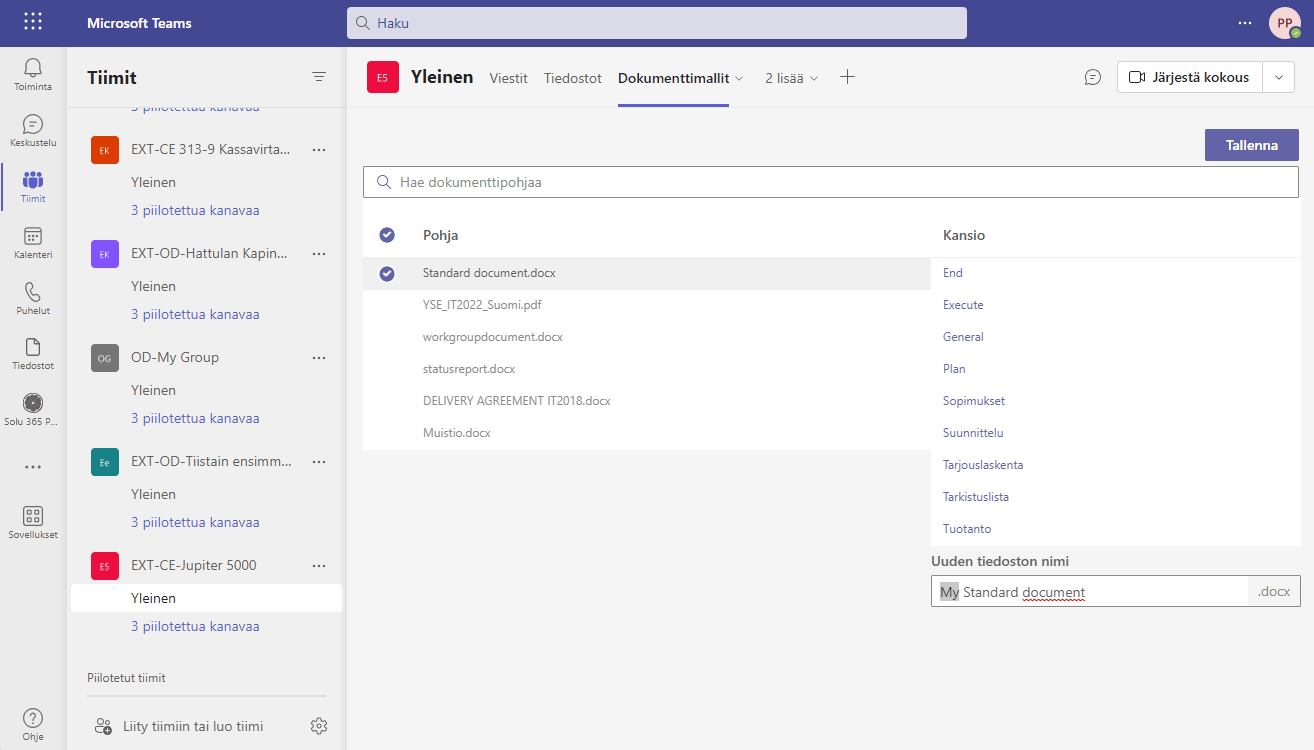
Task: Open more options for EXT-CE 313-9 Kassavirta team
Action: [319, 149]
